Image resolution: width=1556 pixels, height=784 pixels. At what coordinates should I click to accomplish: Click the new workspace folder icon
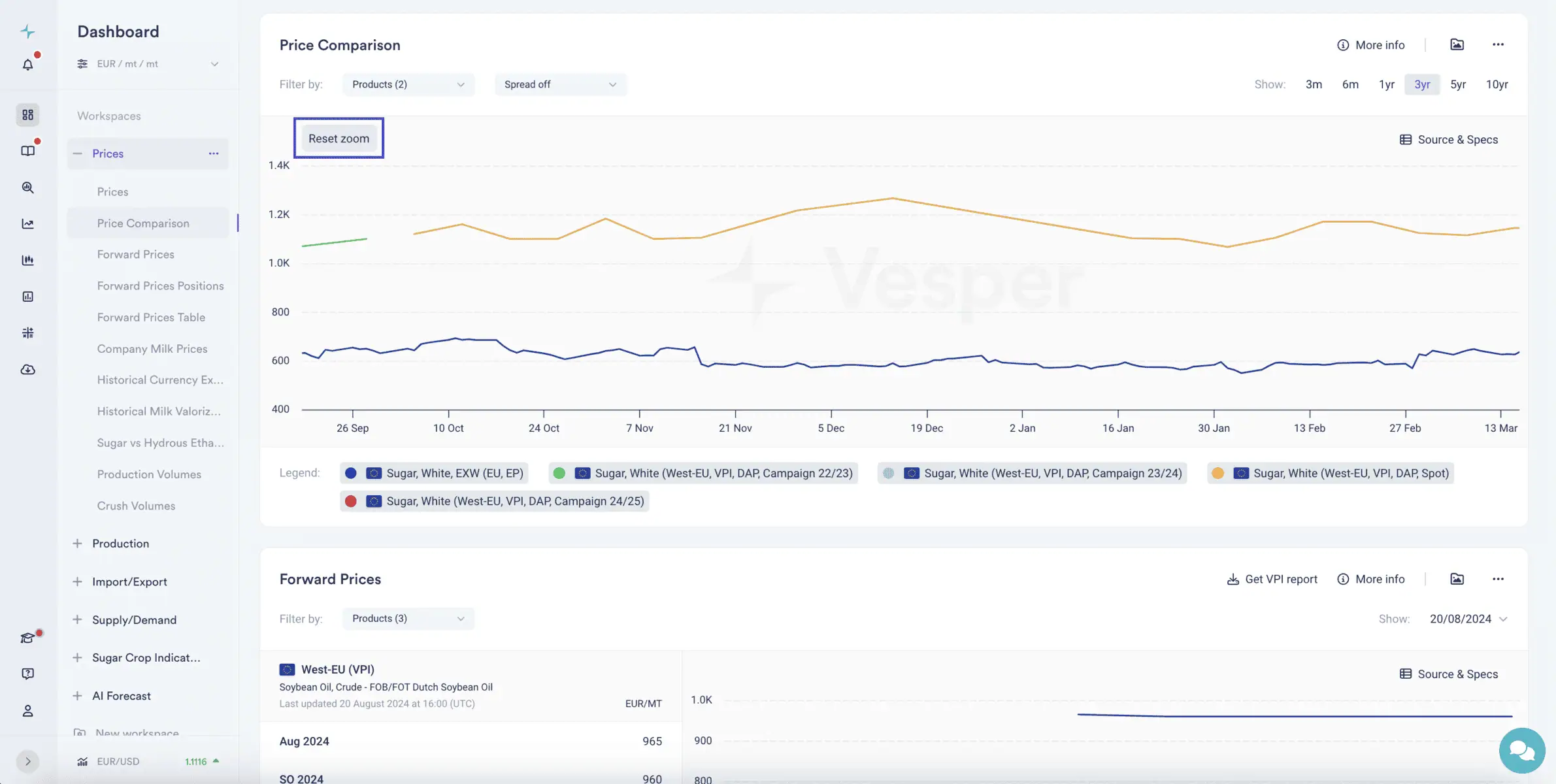pyautogui.click(x=80, y=733)
